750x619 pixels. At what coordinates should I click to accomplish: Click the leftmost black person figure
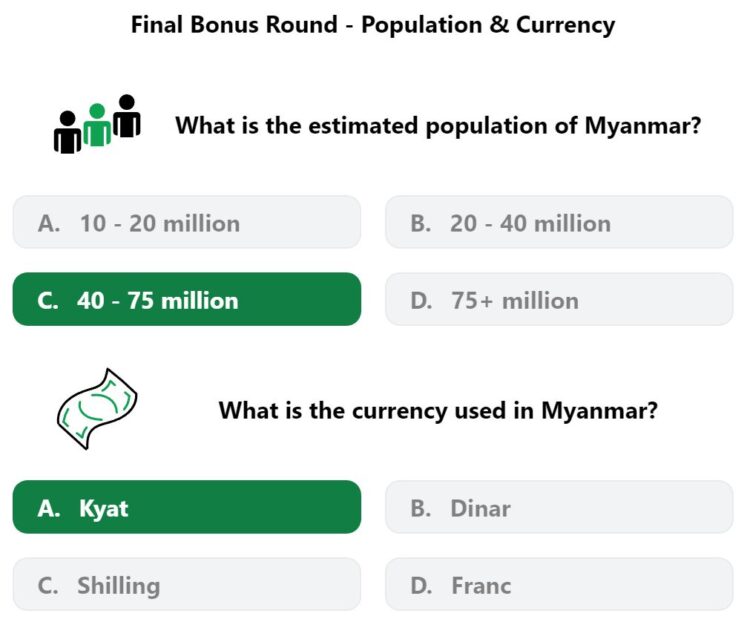[67, 132]
